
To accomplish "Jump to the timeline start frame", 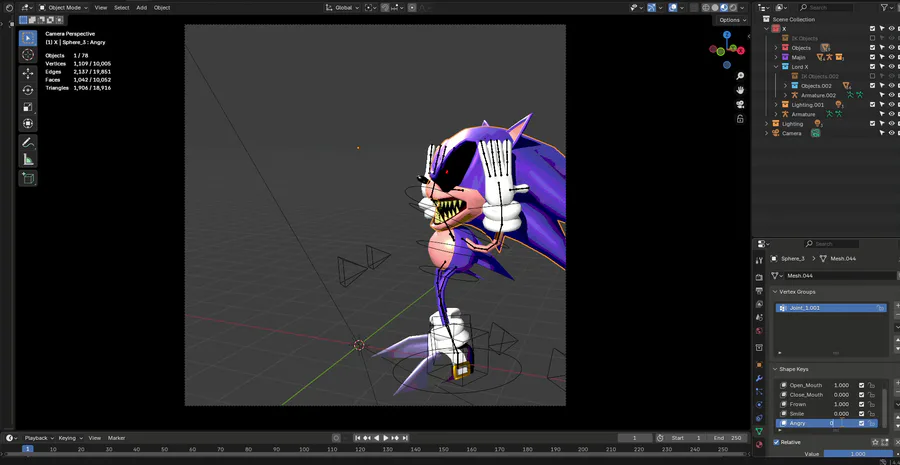I will (x=358, y=438).
